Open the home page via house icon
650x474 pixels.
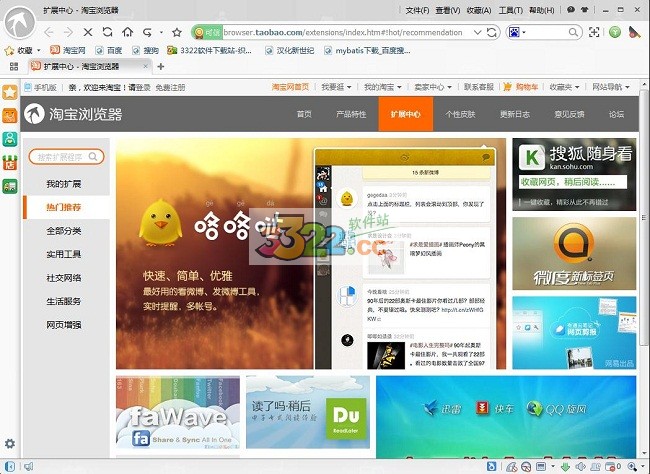[x=128, y=32]
